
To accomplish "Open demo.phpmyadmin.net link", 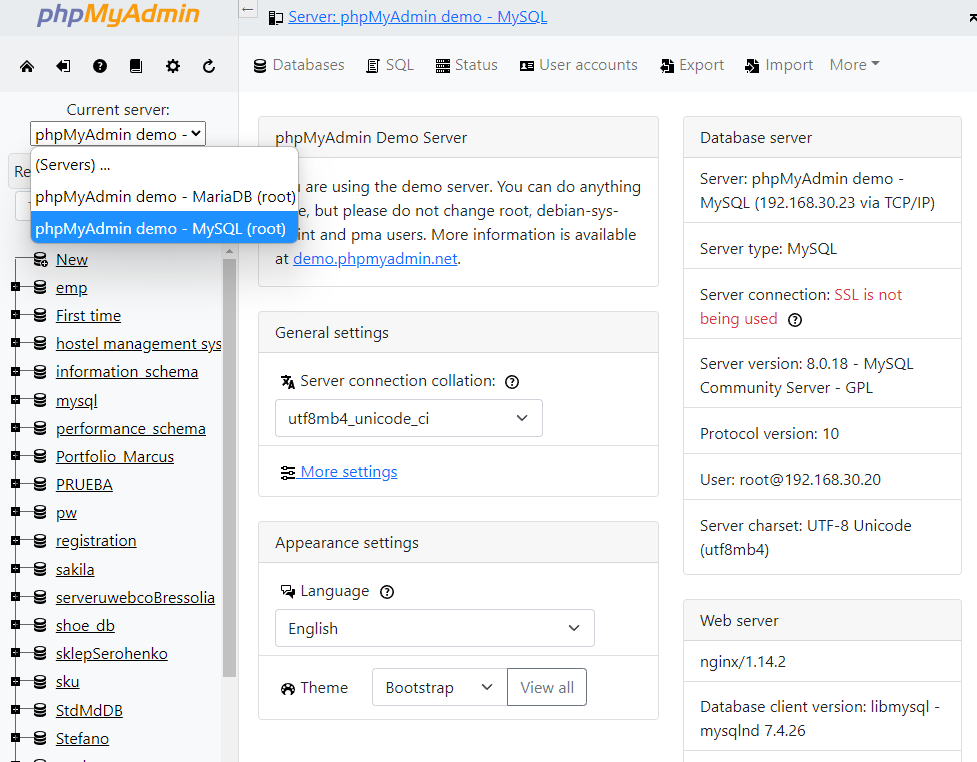I will click(x=375, y=259).
